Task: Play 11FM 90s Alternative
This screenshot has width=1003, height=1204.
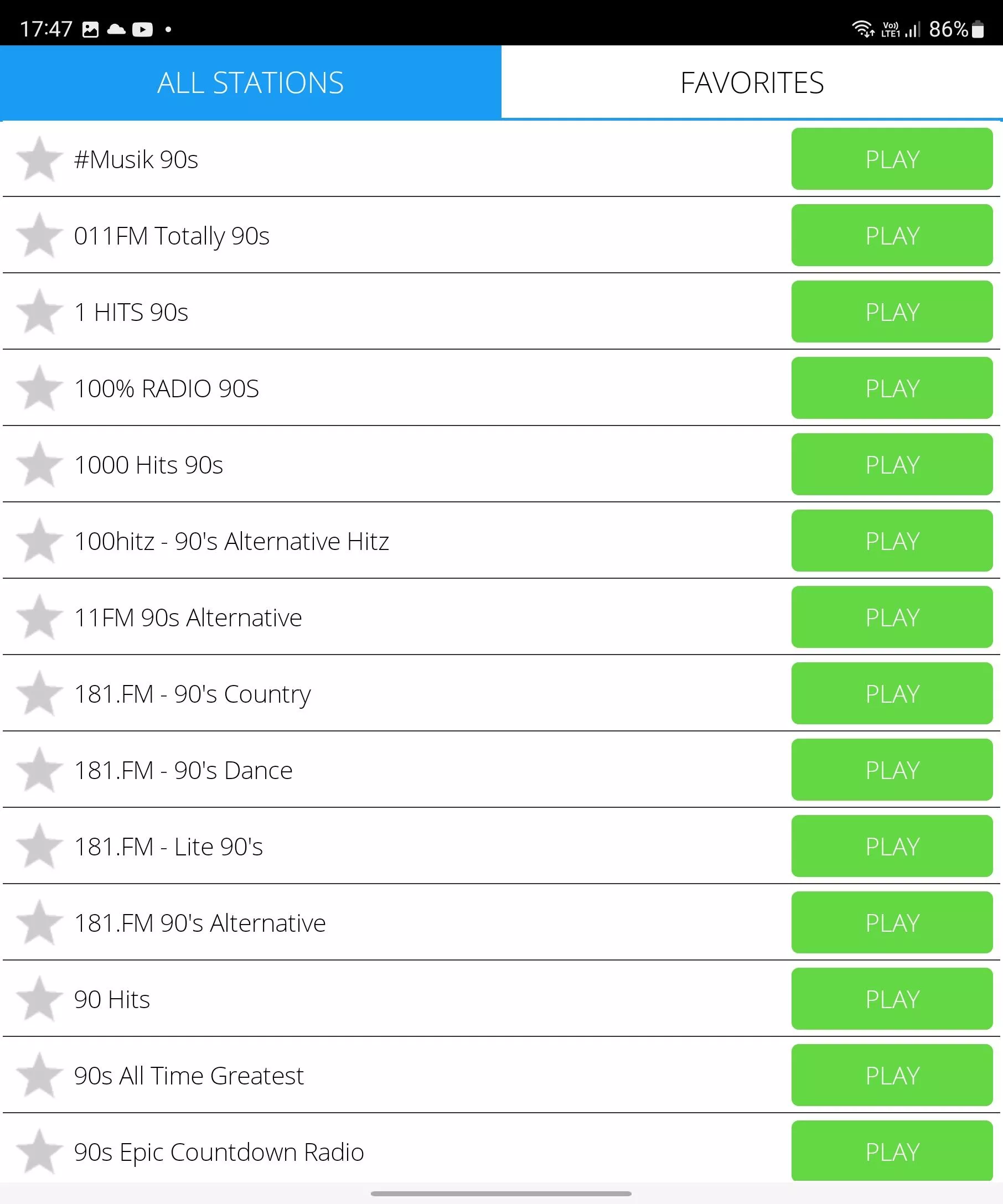Action: (x=892, y=617)
